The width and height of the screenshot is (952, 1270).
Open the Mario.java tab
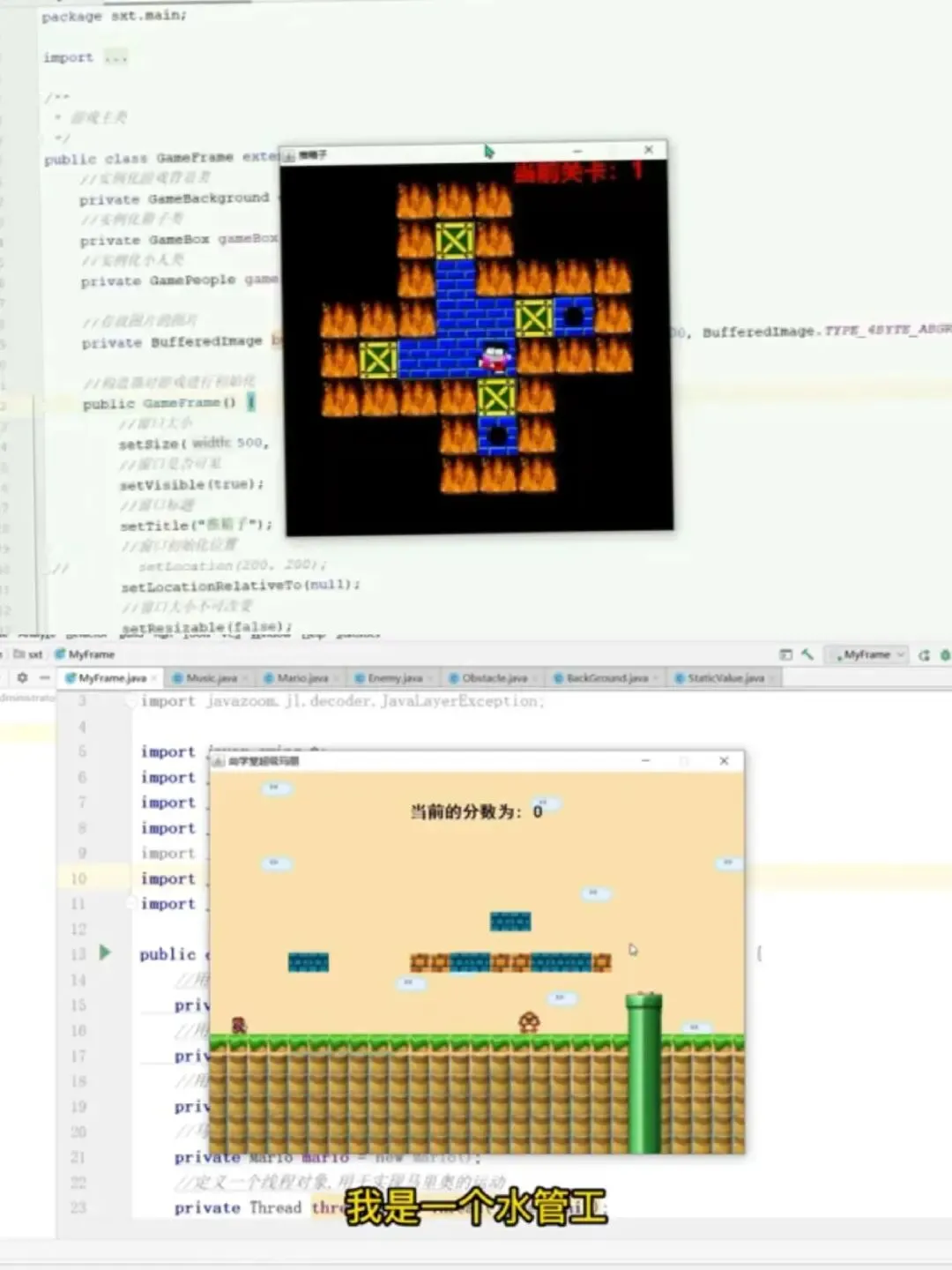point(301,678)
